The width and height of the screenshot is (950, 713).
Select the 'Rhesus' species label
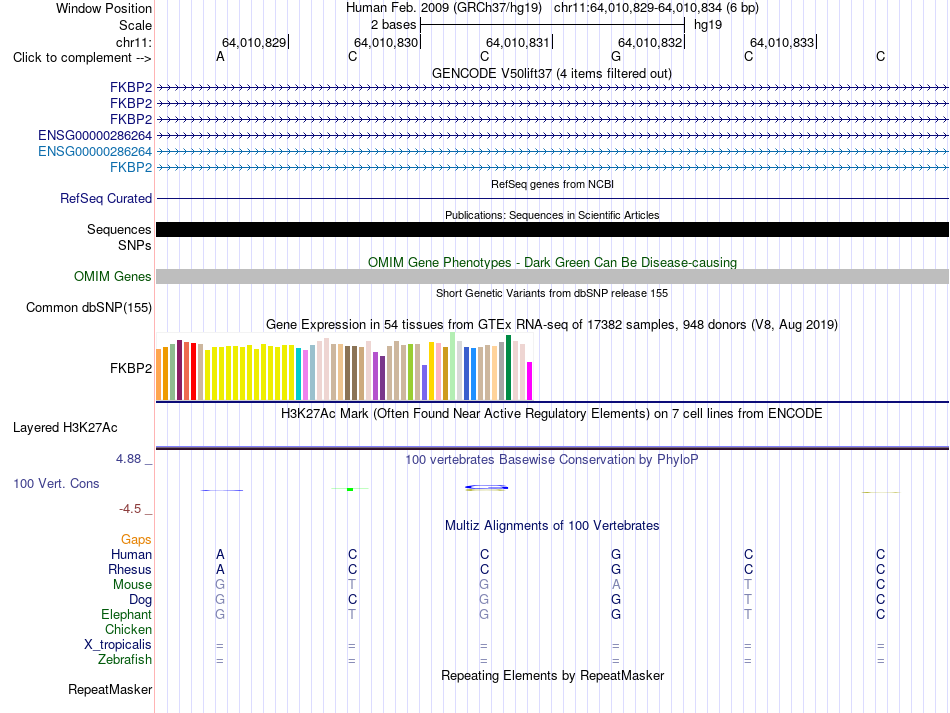[130, 569]
